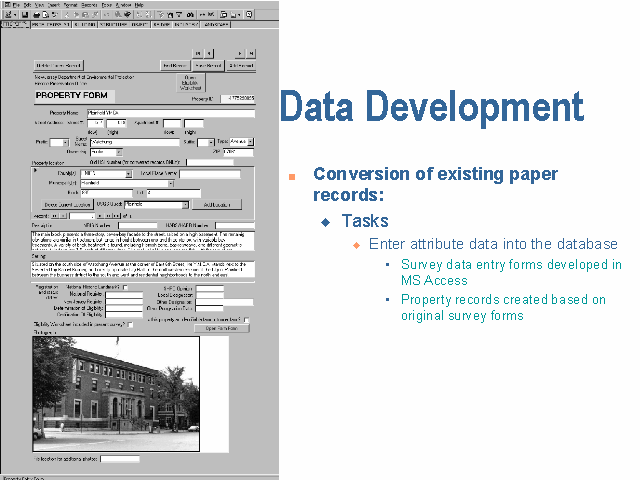This screenshot has width=640, height=480.
Task: Toggle the National Historic Landmark checkbox
Action: click(124, 287)
